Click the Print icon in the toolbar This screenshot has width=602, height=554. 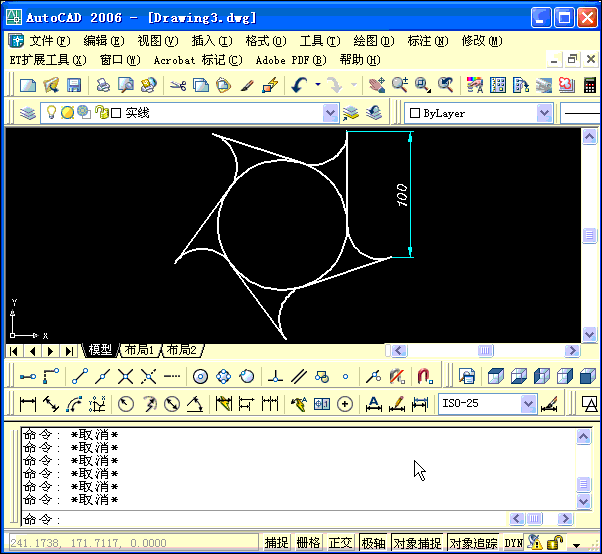[x=103, y=86]
